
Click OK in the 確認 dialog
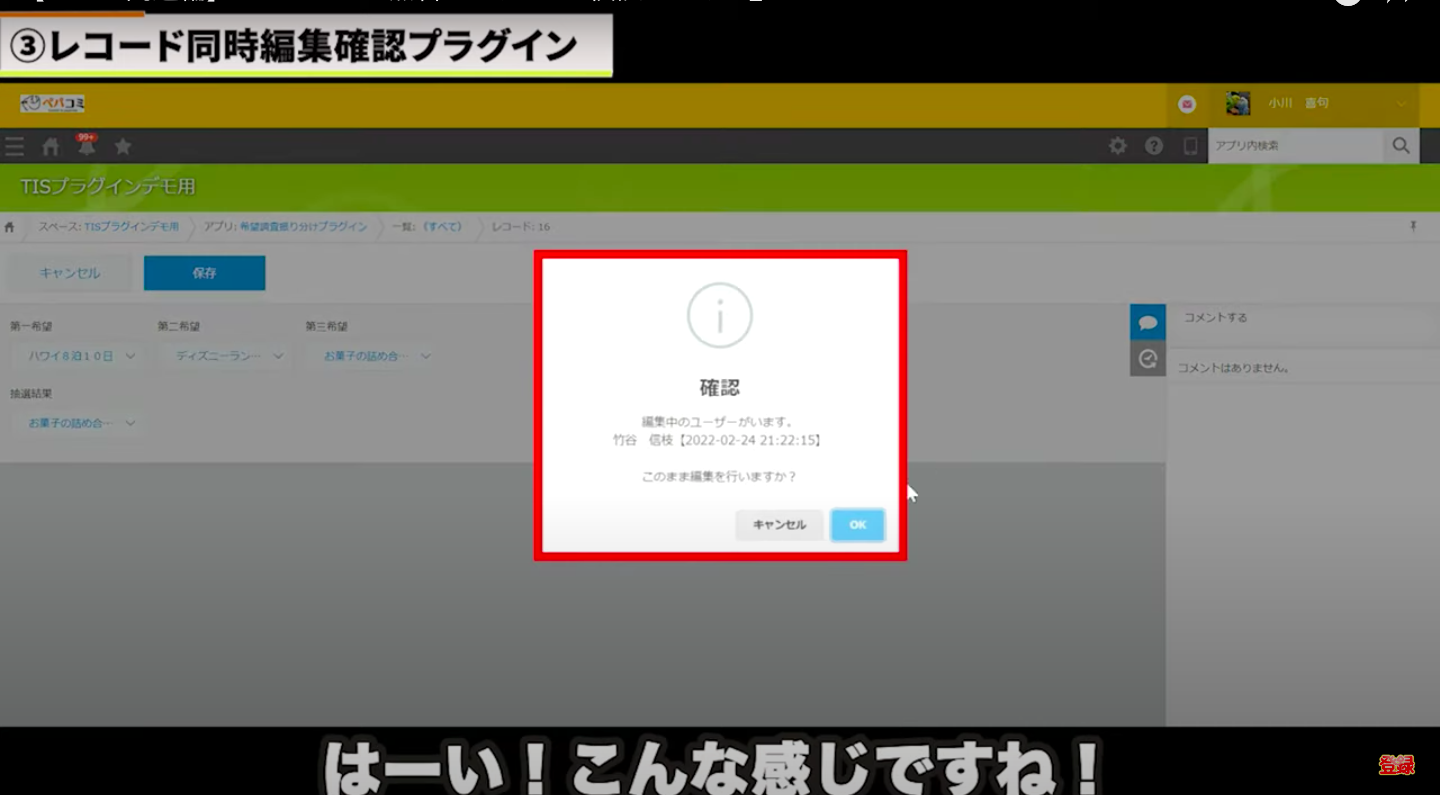857,524
